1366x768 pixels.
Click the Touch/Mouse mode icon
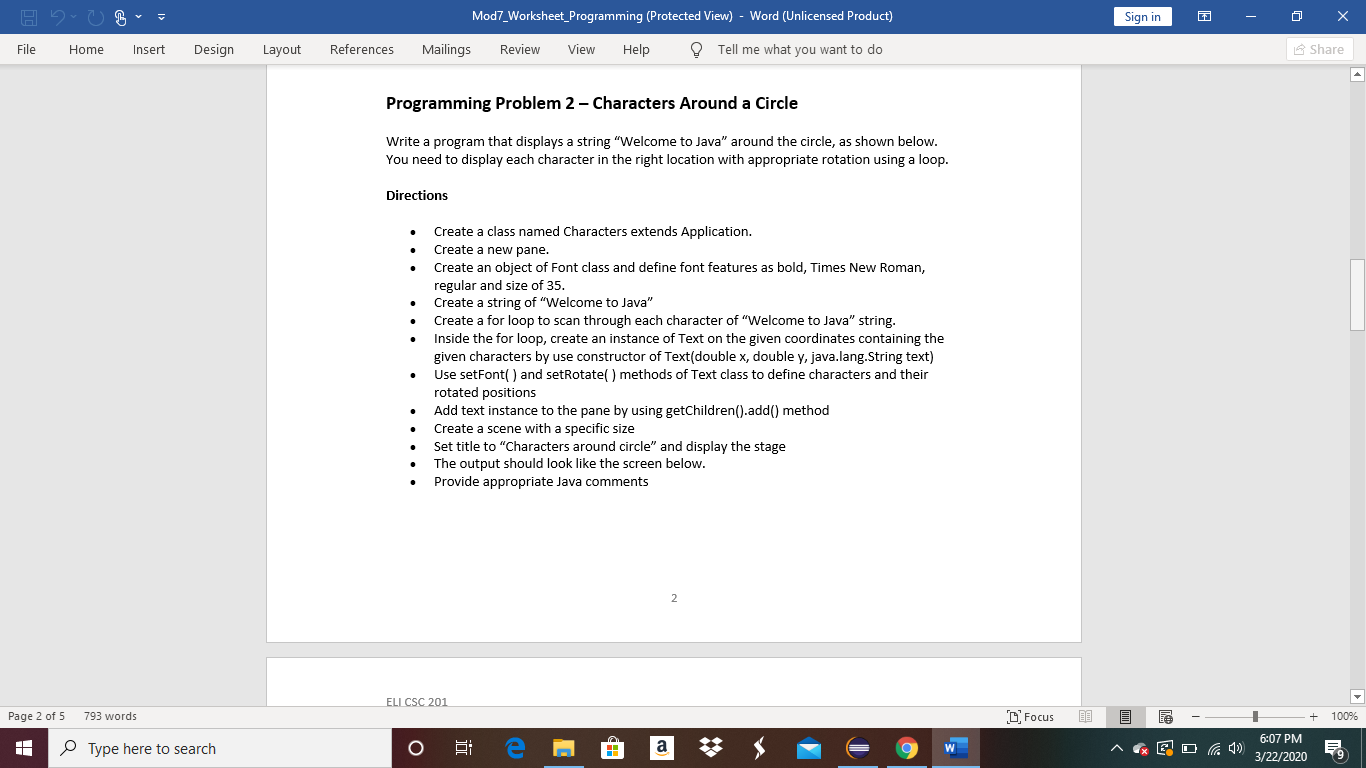(120, 16)
